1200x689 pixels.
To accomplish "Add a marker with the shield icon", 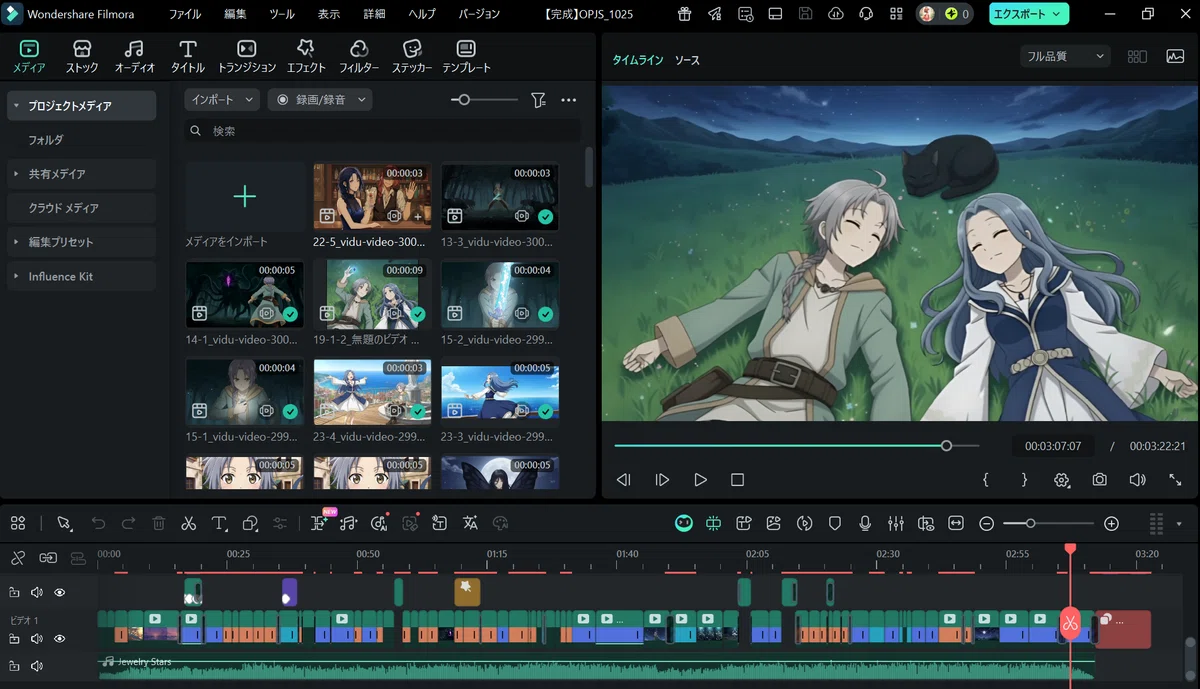I will pyautogui.click(x=835, y=523).
